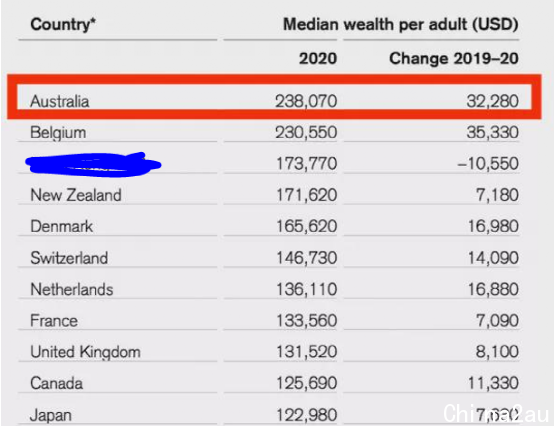Click Belgium's 230,550 value
This screenshot has width=554, height=426.
pyautogui.click(x=306, y=132)
